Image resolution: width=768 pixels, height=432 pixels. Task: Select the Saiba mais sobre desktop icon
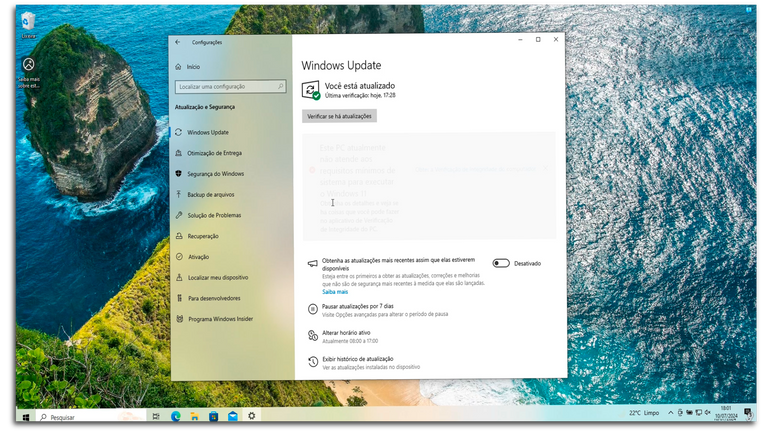[x=29, y=72]
